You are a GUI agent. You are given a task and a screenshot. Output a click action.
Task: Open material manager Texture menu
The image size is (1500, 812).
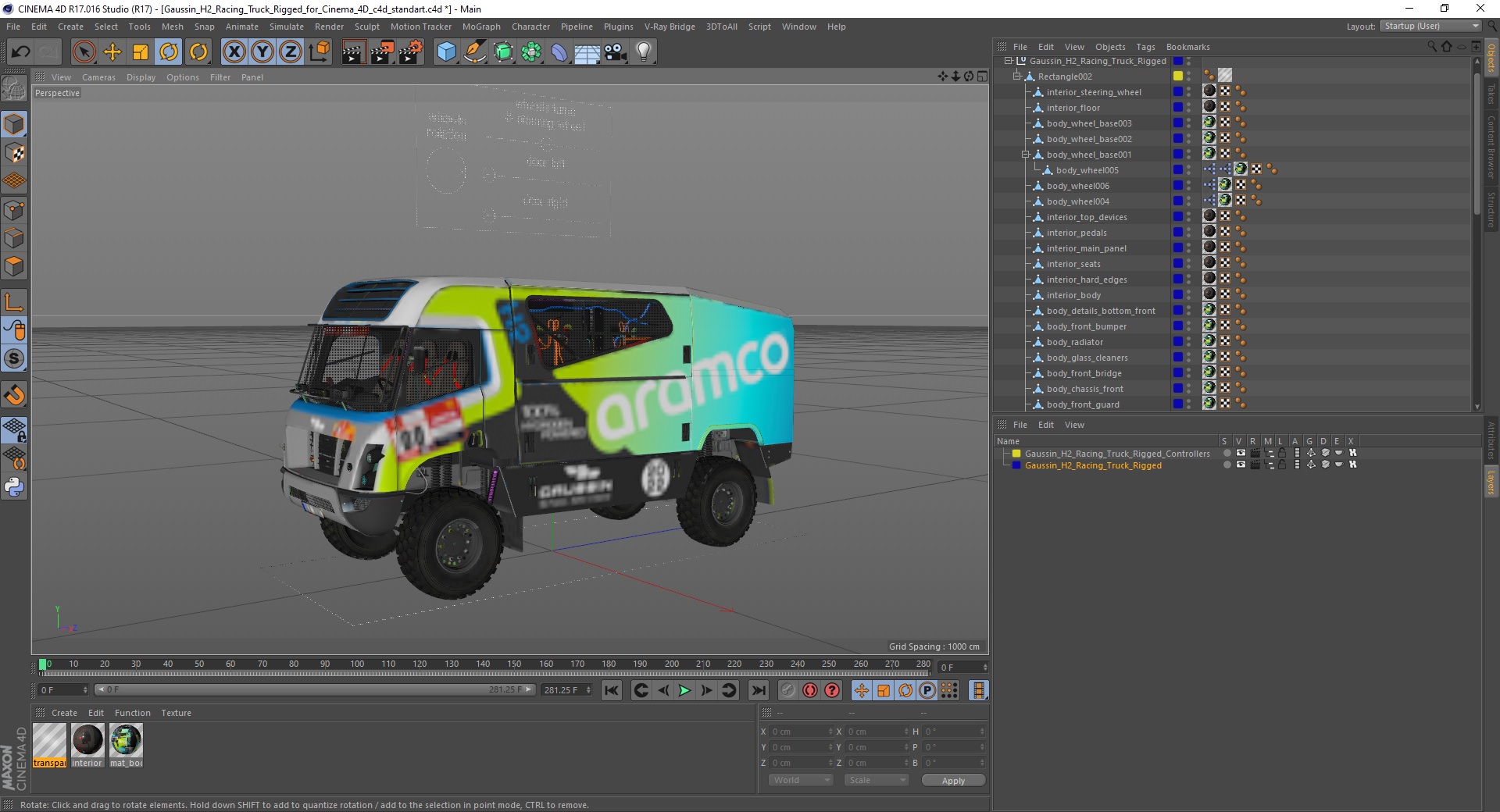tap(176, 713)
